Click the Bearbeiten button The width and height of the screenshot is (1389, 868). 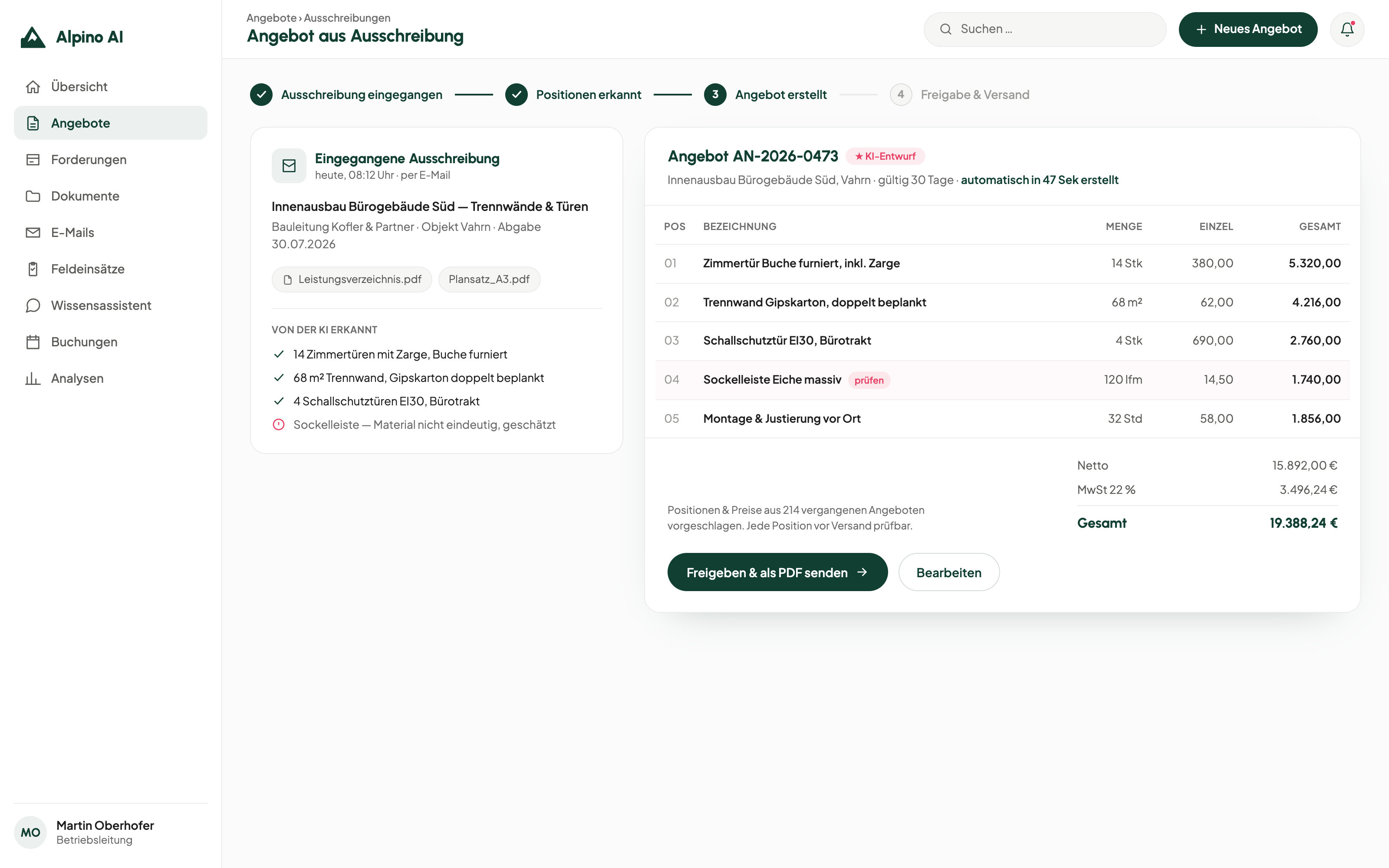coord(949,572)
